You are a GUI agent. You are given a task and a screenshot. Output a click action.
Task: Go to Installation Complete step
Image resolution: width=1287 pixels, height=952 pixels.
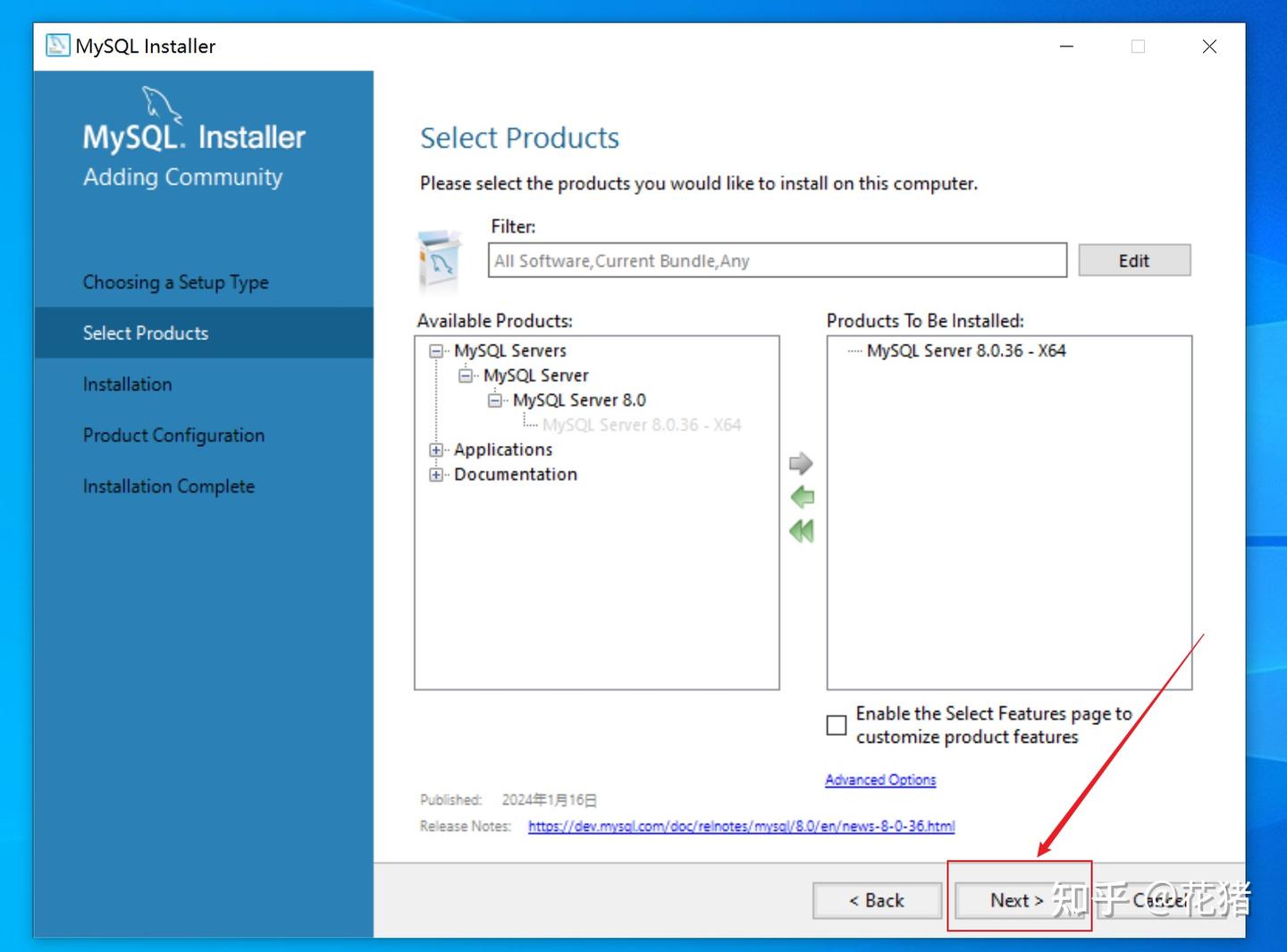(169, 486)
